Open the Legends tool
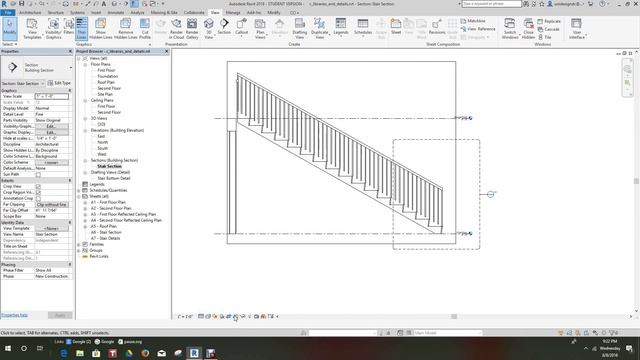The height and width of the screenshot is (360, 640). (x=340, y=27)
